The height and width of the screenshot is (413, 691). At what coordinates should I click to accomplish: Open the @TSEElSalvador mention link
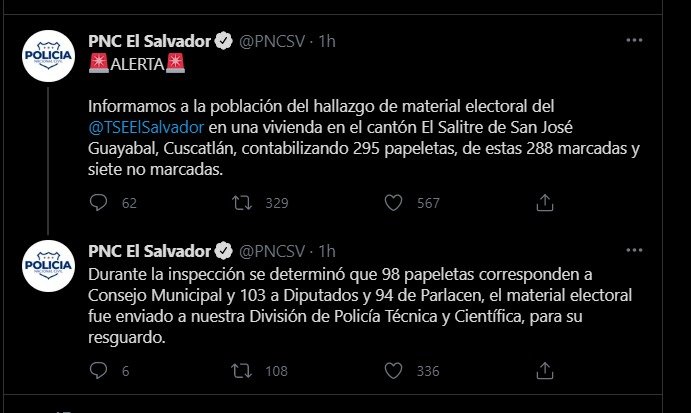147,129
